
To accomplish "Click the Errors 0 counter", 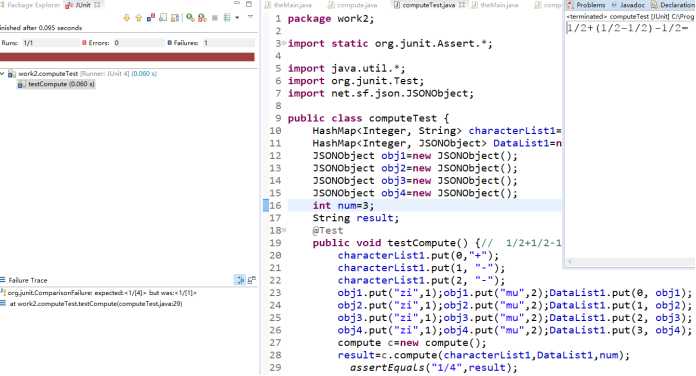I will [x=100, y=43].
